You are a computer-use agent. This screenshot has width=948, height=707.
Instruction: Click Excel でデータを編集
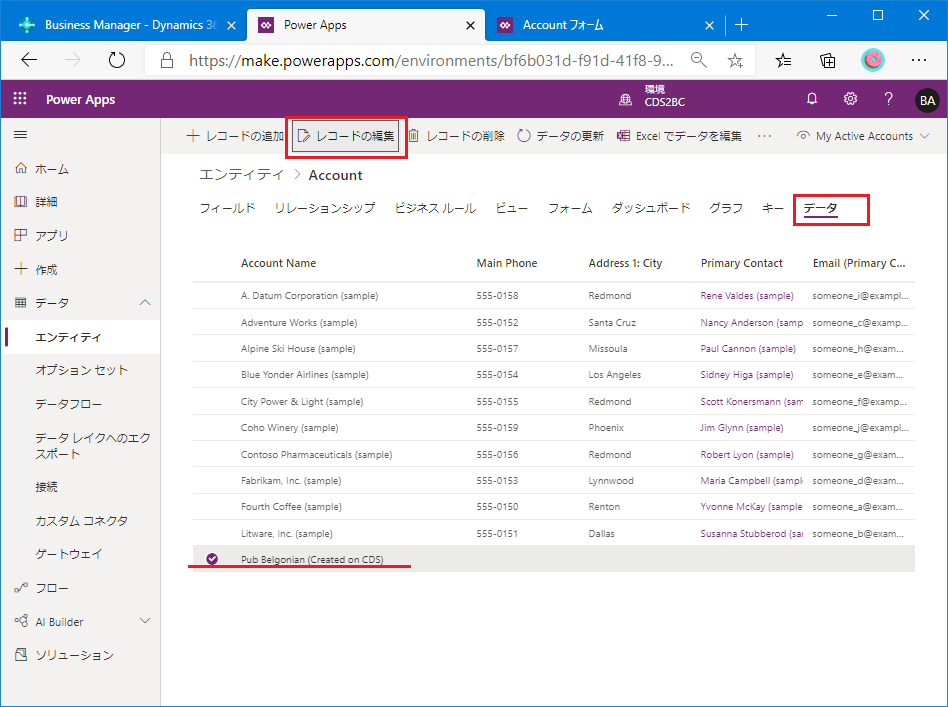click(679, 136)
